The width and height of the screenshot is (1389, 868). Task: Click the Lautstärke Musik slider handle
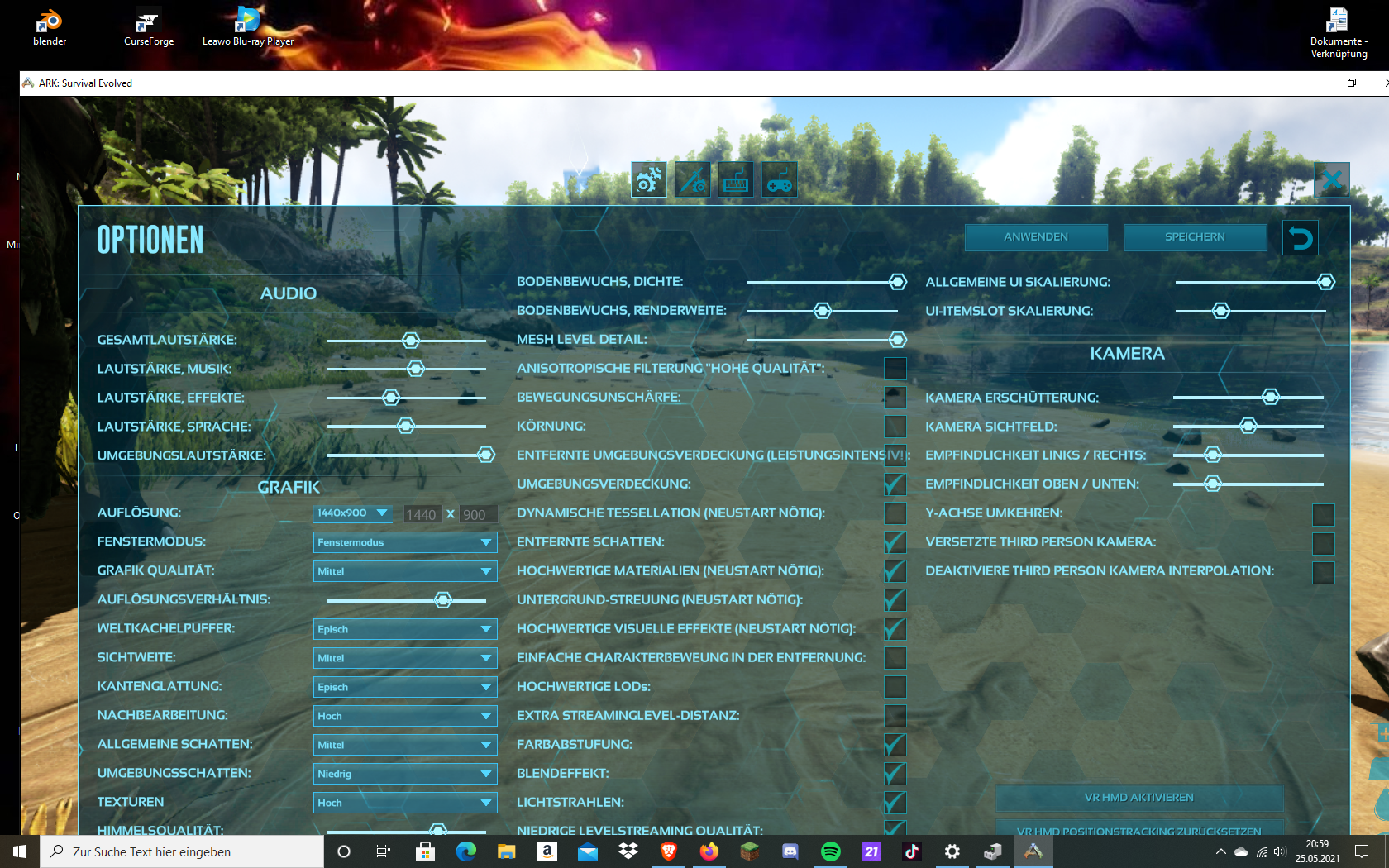[416, 369]
